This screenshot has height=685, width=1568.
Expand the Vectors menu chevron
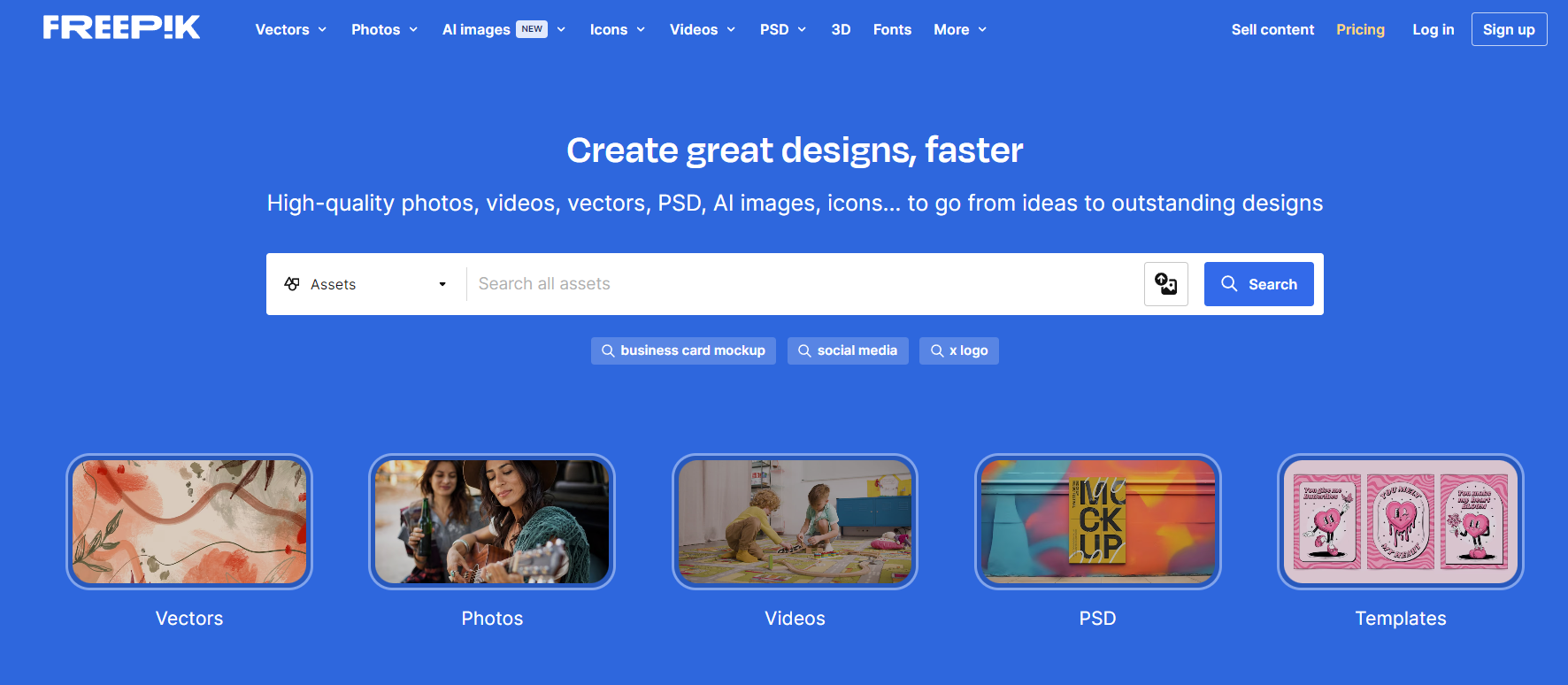[x=322, y=29]
